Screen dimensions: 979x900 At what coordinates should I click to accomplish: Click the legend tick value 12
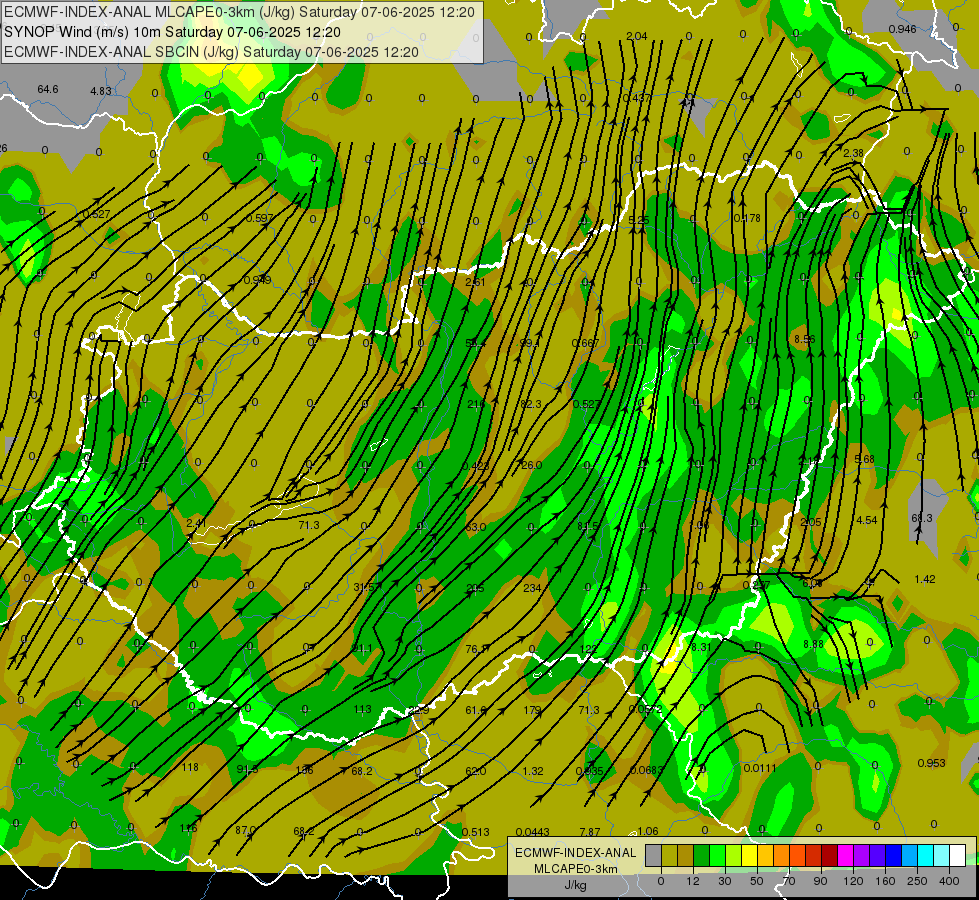[x=693, y=881]
